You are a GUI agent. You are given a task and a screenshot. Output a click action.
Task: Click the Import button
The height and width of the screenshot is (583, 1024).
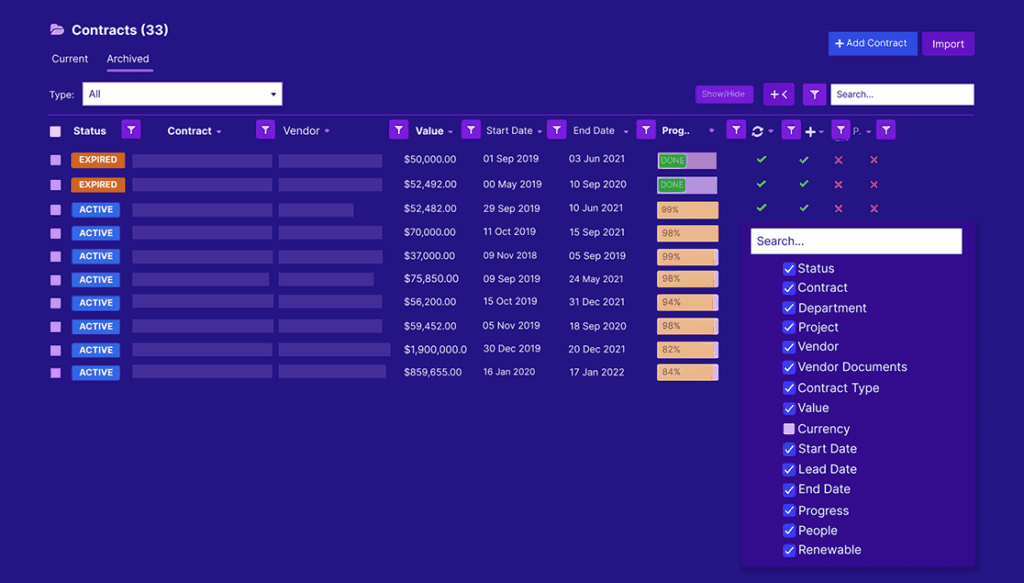point(947,44)
